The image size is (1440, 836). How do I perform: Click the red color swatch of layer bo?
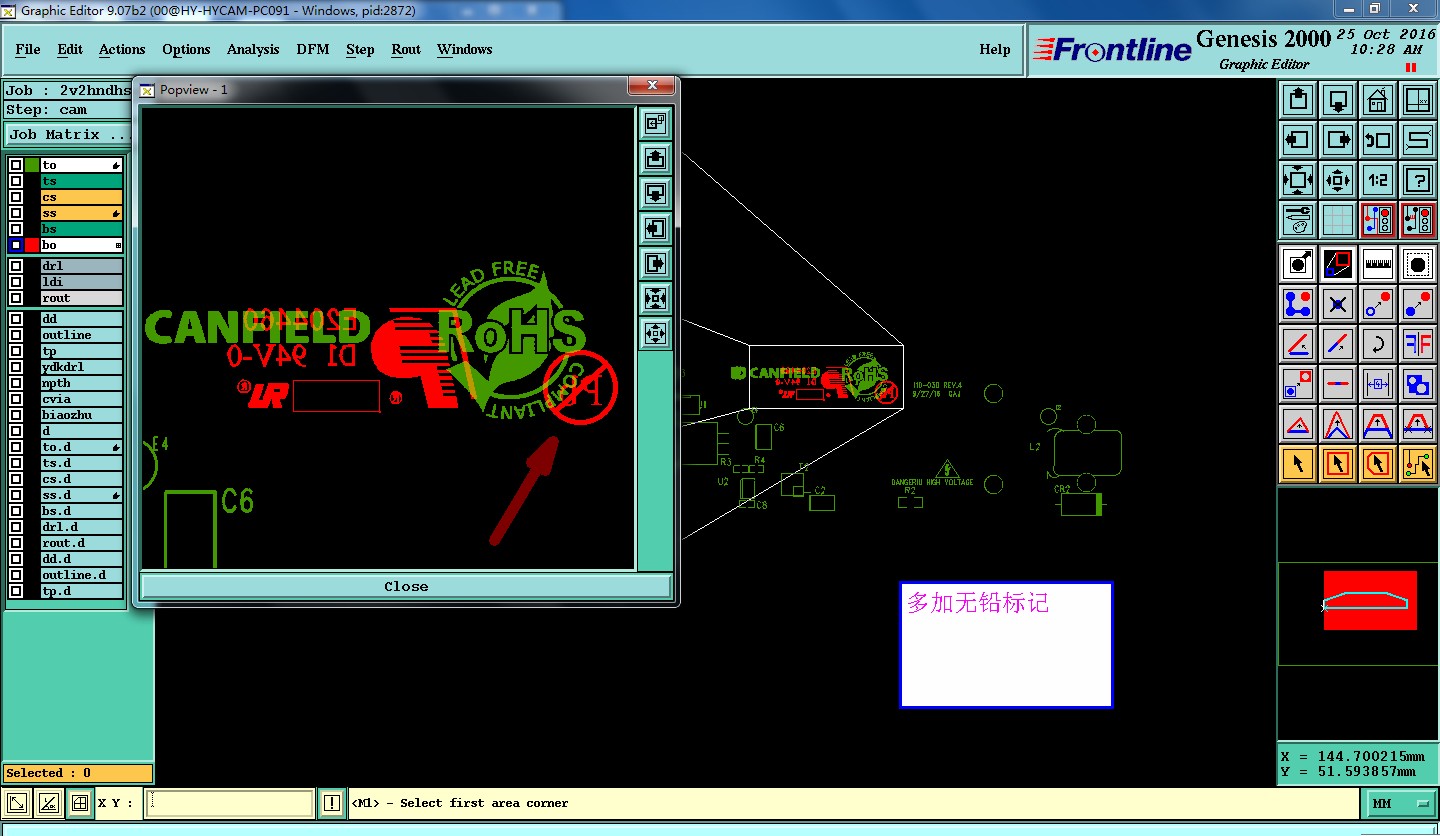coord(33,245)
